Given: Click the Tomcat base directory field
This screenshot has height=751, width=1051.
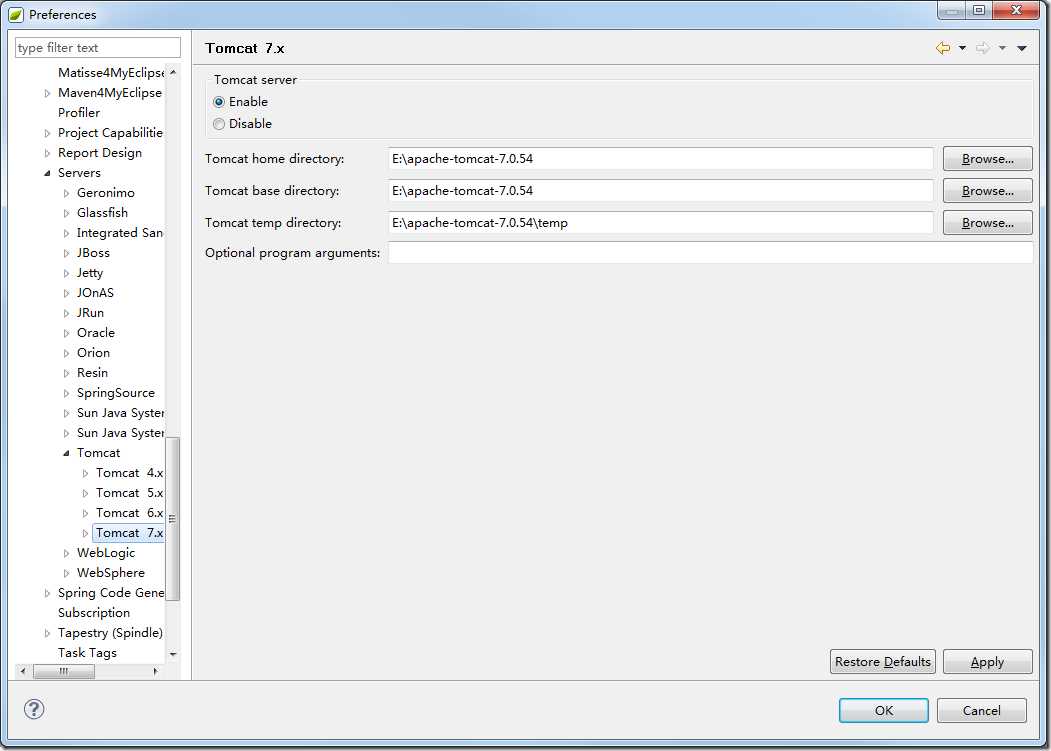Looking at the screenshot, I should [660, 191].
